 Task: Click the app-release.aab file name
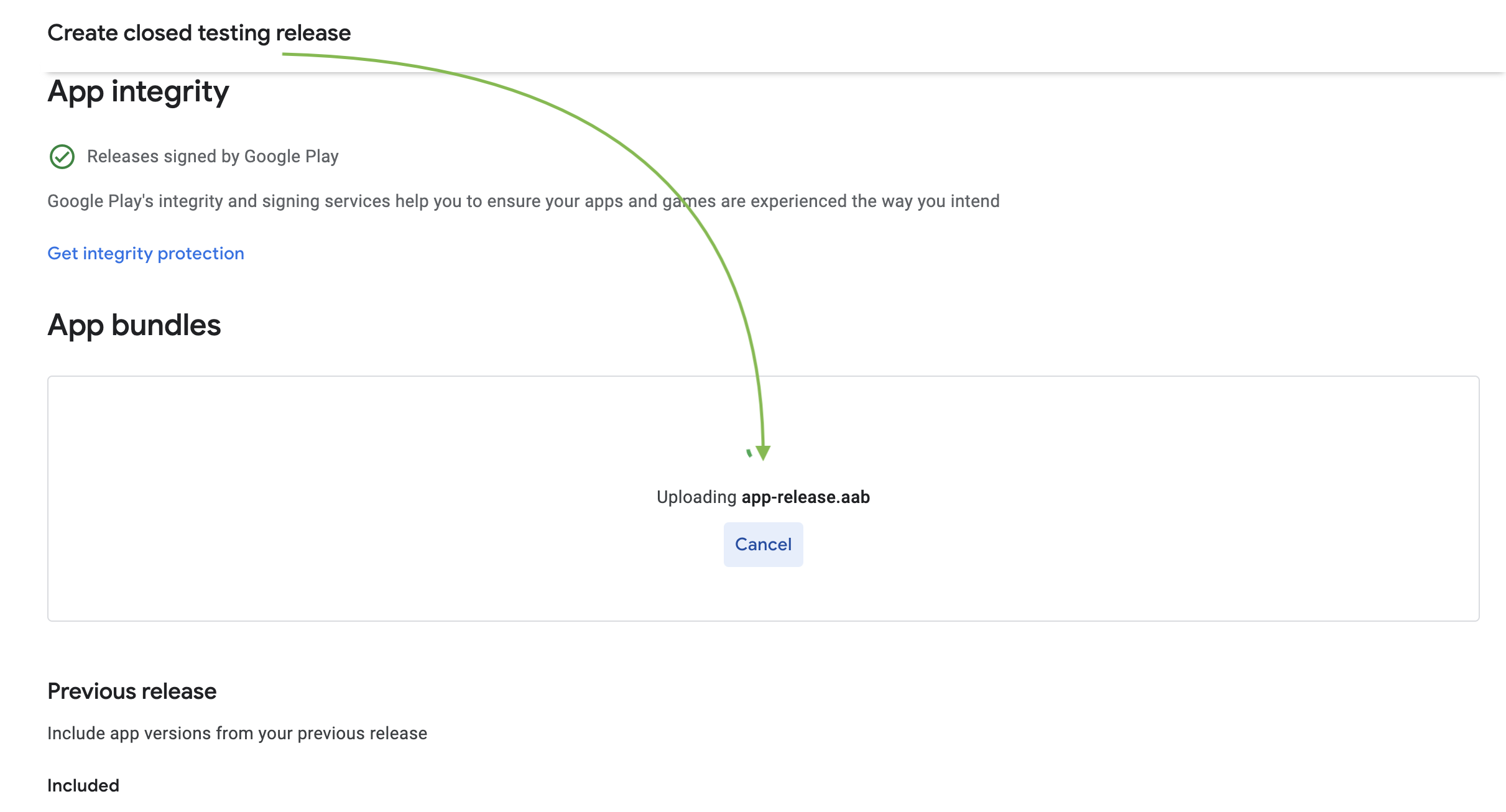tap(806, 497)
